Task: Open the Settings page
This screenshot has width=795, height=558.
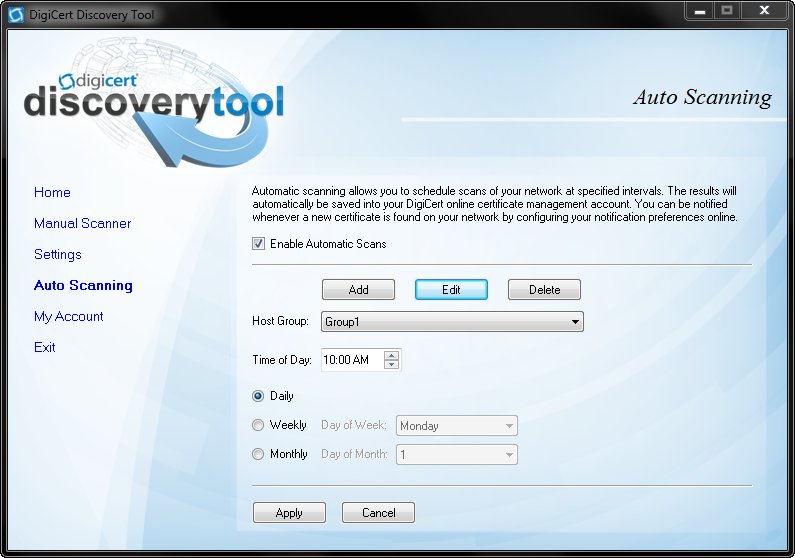Action: (x=58, y=254)
